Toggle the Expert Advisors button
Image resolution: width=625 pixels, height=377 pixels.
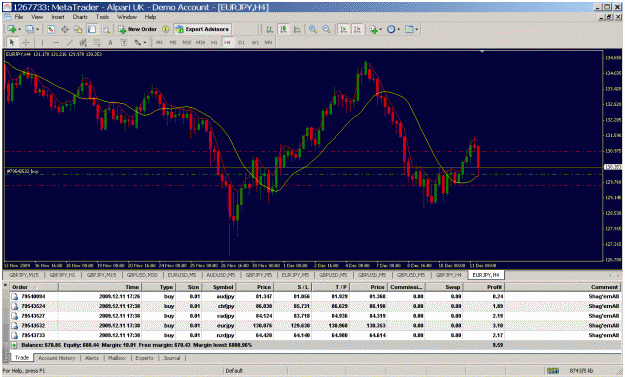pos(202,29)
